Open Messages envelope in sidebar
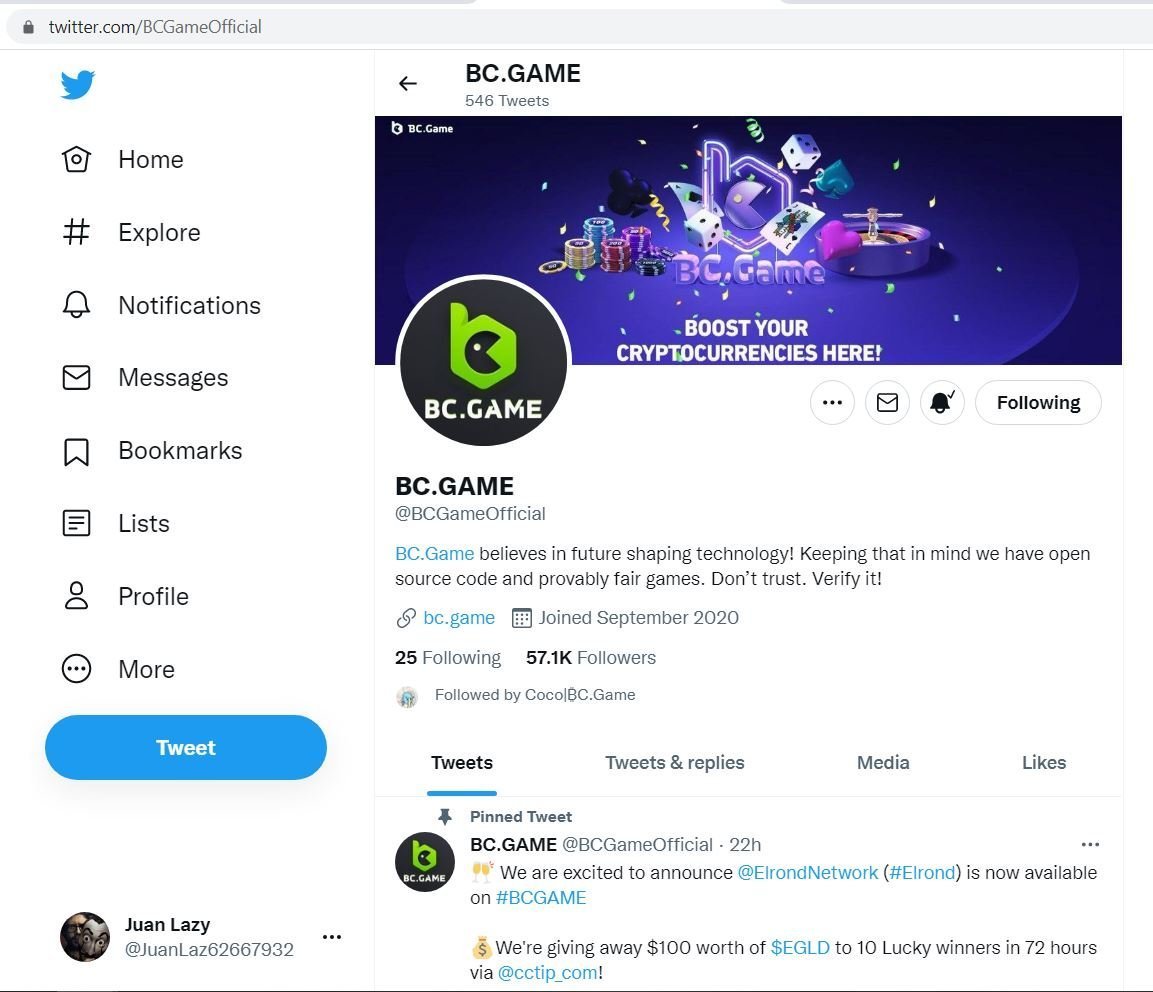This screenshot has height=992, width=1153. point(77,378)
